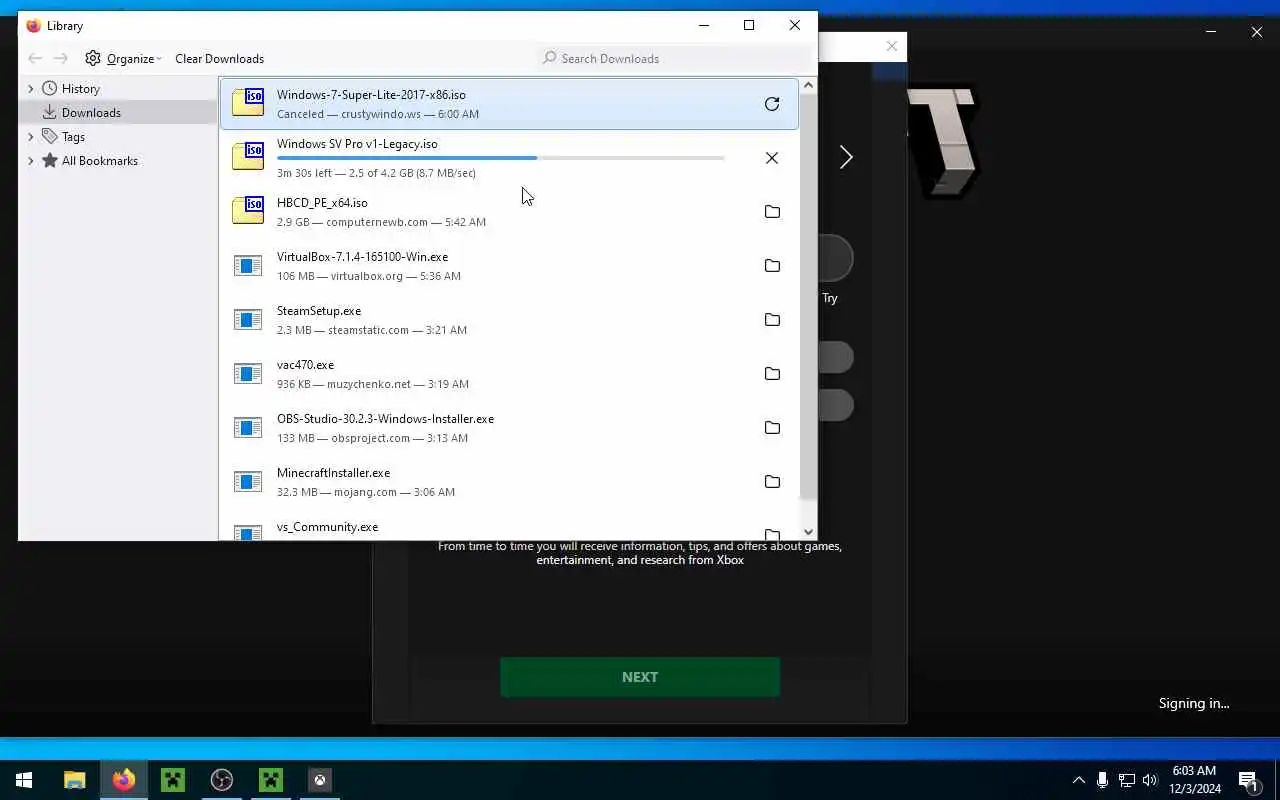
Task: Click the downloads list scrollbar down arrow
Action: pyautogui.click(x=808, y=532)
